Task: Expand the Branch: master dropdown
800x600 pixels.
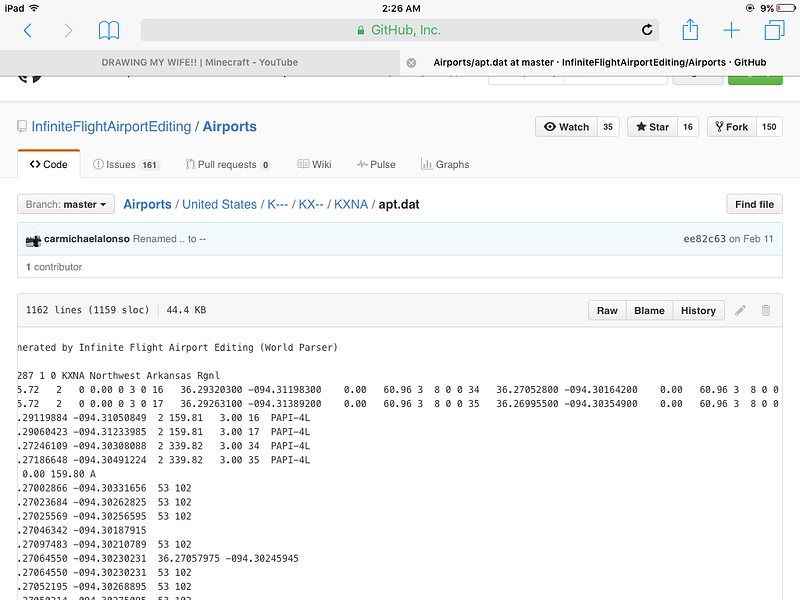Action: pos(66,205)
